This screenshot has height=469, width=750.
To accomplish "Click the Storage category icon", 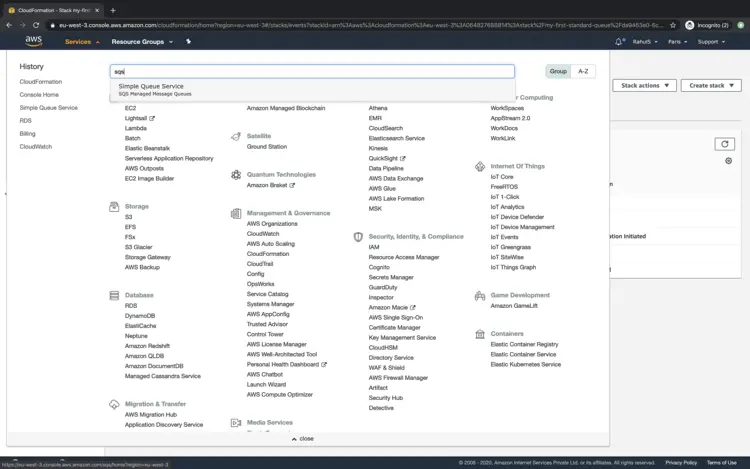I will coord(114,207).
